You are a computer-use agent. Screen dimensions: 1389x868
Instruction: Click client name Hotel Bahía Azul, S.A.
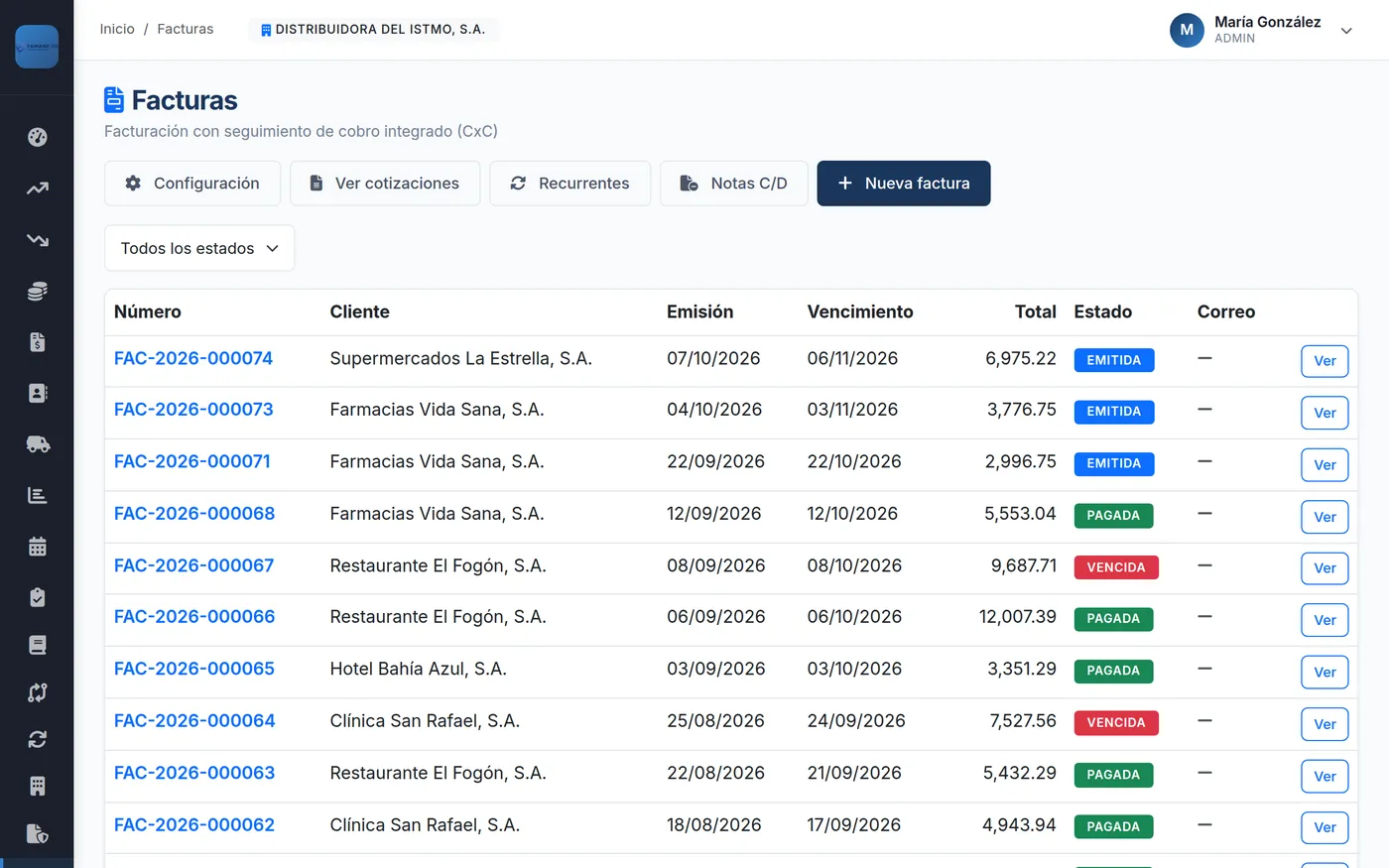(419, 669)
